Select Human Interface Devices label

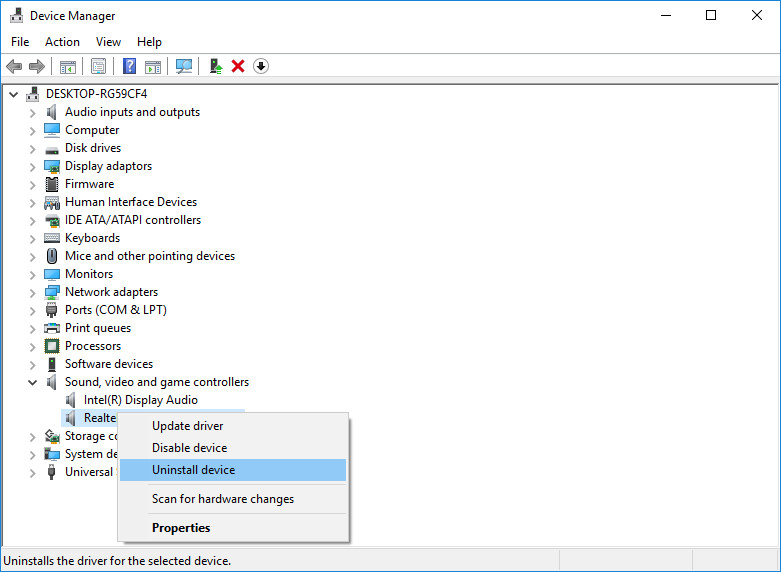point(131,202)
